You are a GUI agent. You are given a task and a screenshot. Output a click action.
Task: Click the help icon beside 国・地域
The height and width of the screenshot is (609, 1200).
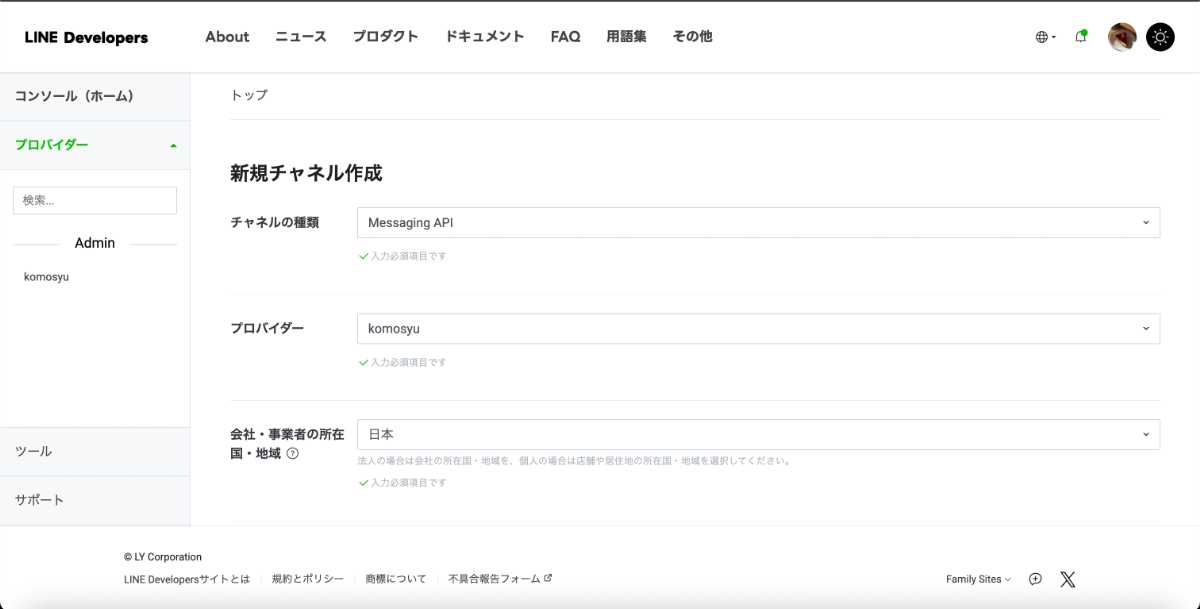click(293, 453)
